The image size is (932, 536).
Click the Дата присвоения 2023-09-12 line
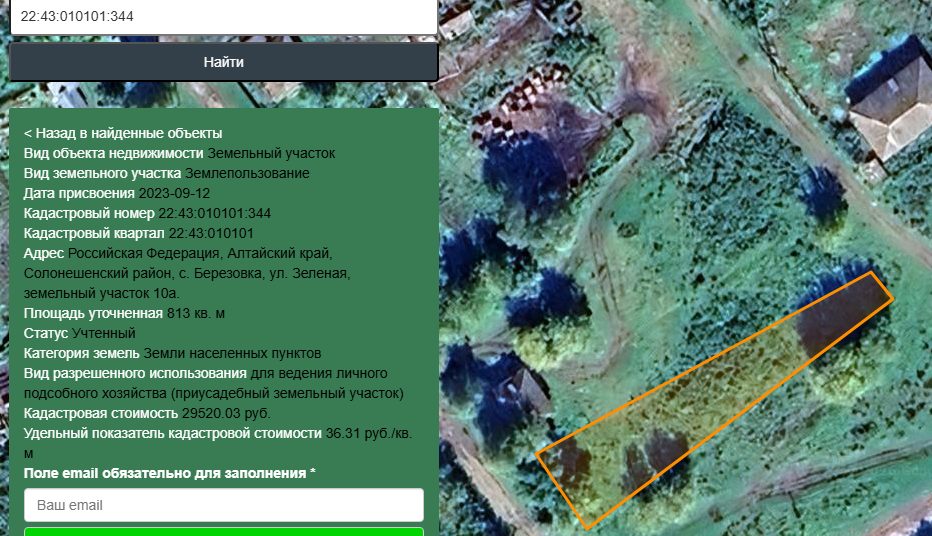tap(117, 193)
